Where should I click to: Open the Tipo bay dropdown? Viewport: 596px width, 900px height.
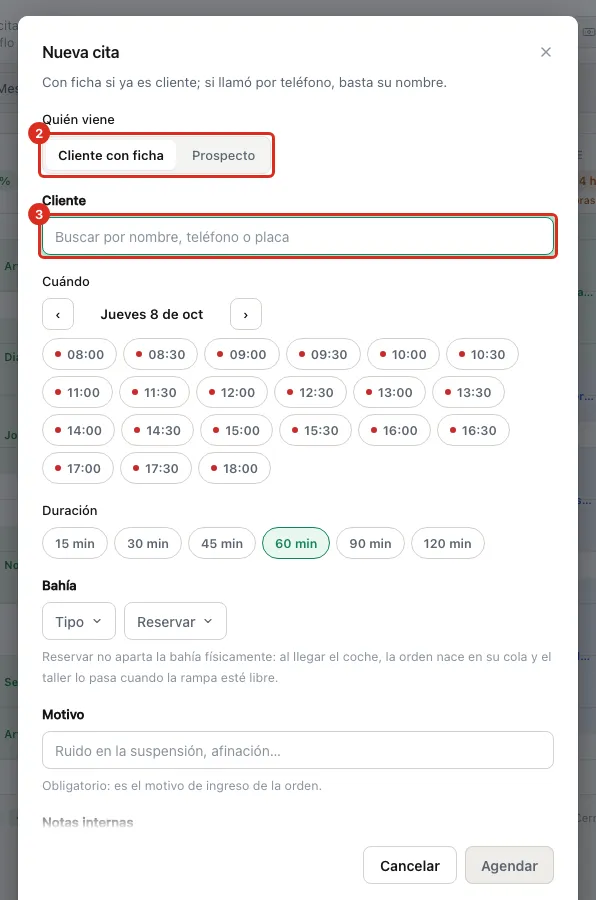click(79, 621)
